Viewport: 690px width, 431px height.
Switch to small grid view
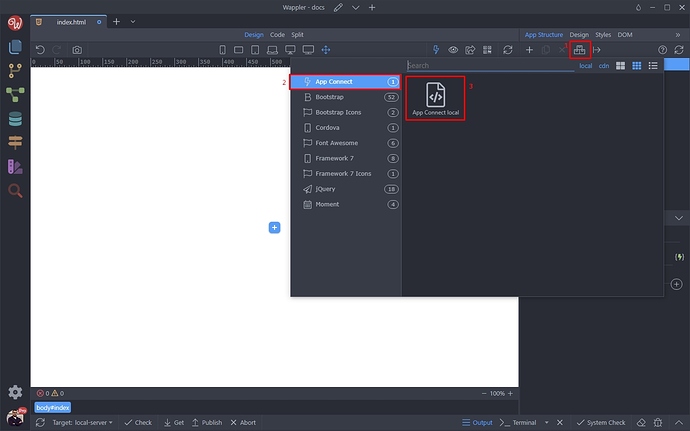tap(636, 66)
